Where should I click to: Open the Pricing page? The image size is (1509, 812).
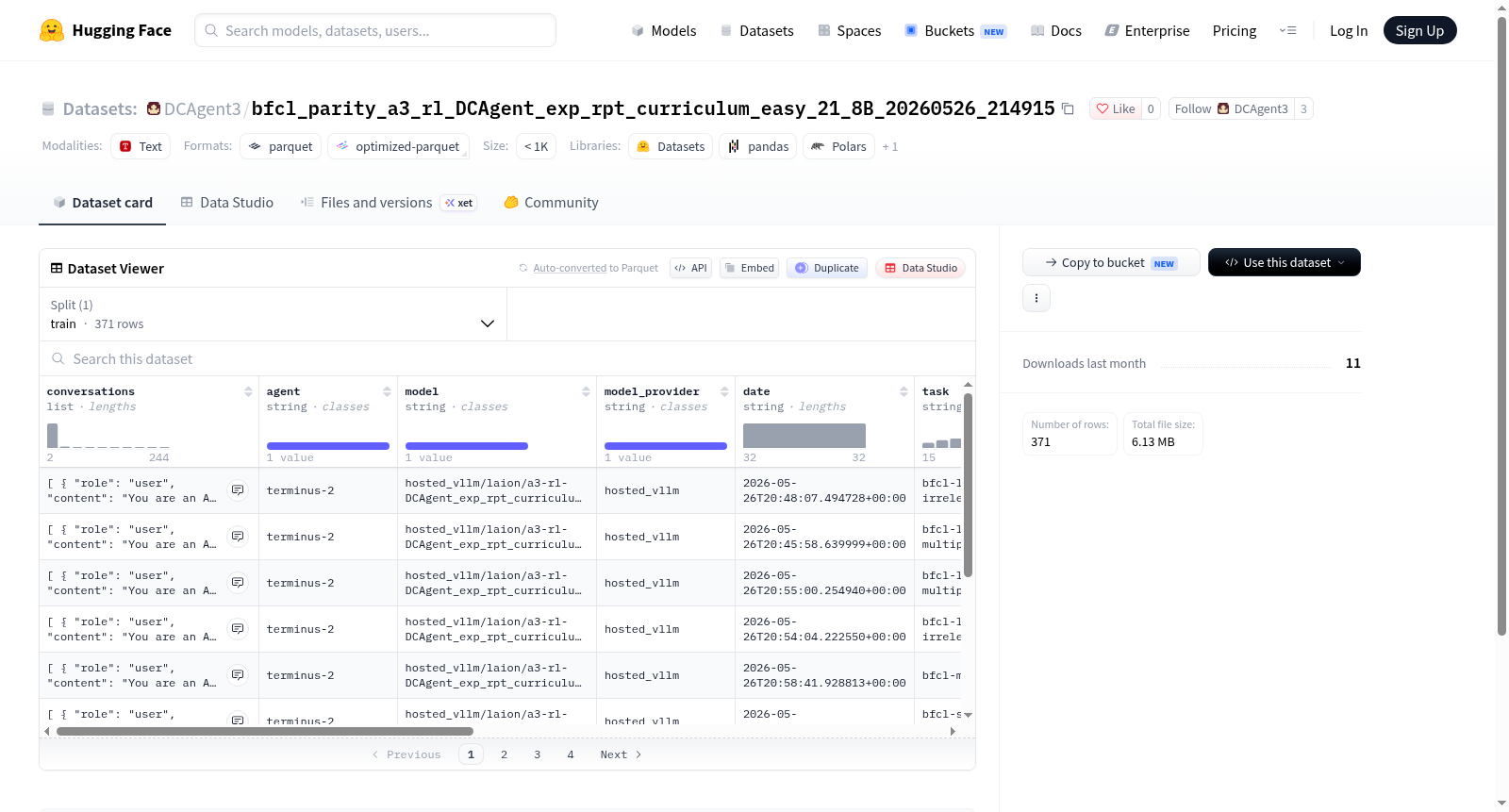tap(1235, 30)
